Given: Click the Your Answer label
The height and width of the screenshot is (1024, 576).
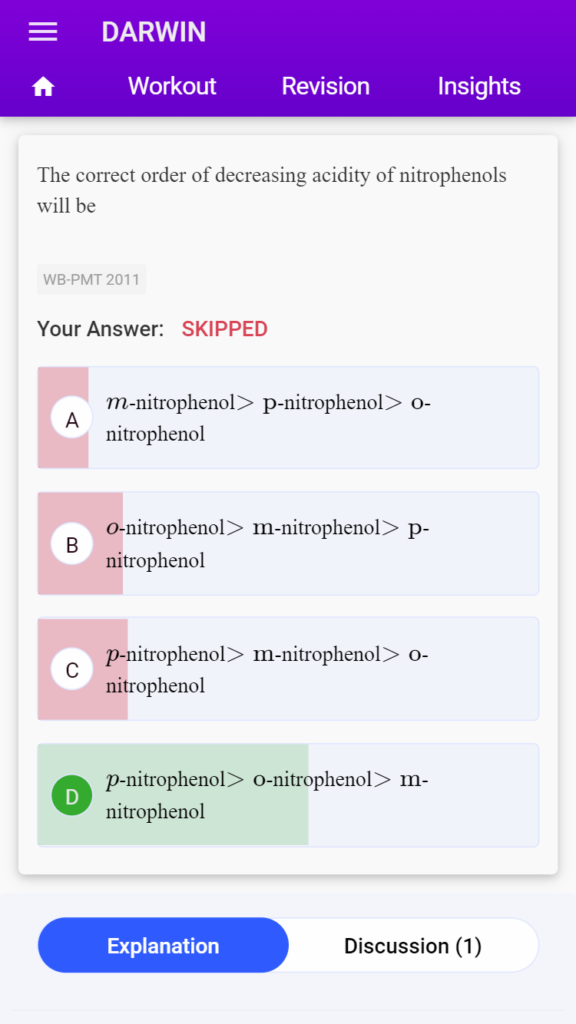Looking at the screenshot, I should 101,329.
